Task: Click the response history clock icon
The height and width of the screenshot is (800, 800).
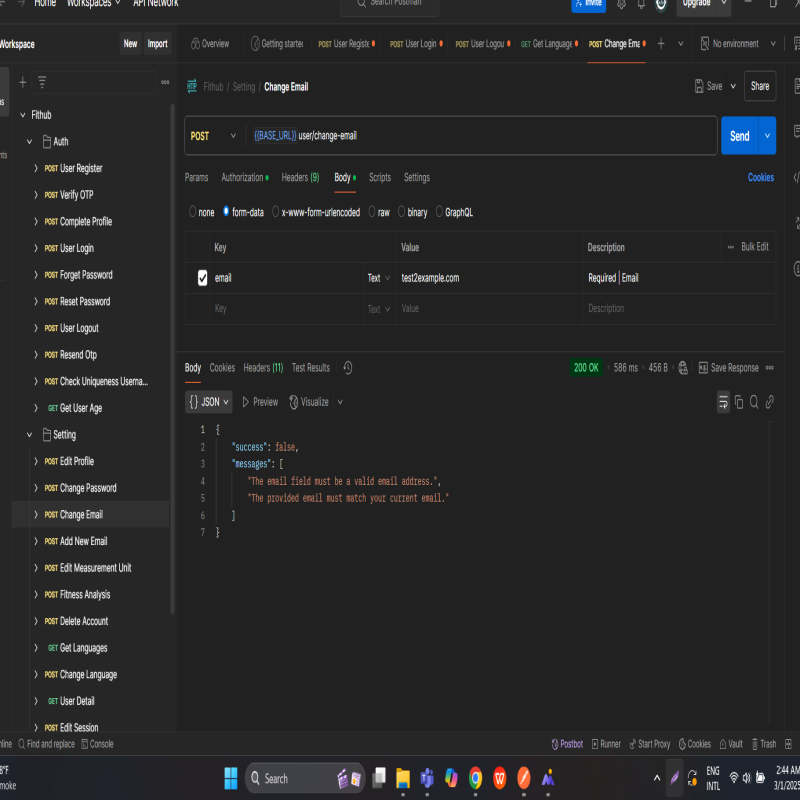Action: click(x=348, y=368)
